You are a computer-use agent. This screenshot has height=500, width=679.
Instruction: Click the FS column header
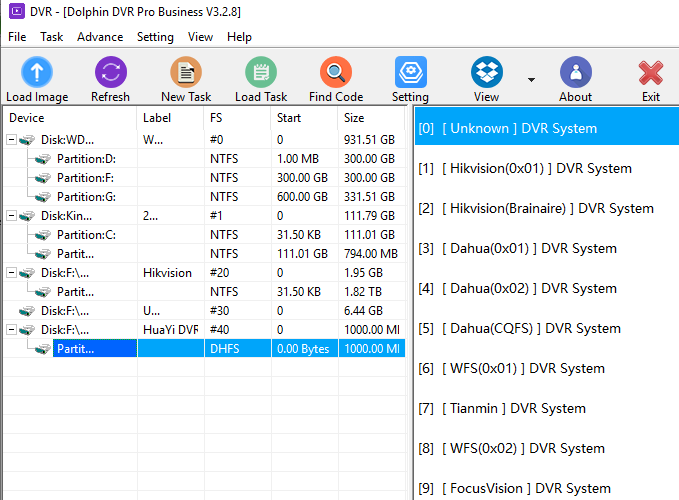click(x=237, y=118)
